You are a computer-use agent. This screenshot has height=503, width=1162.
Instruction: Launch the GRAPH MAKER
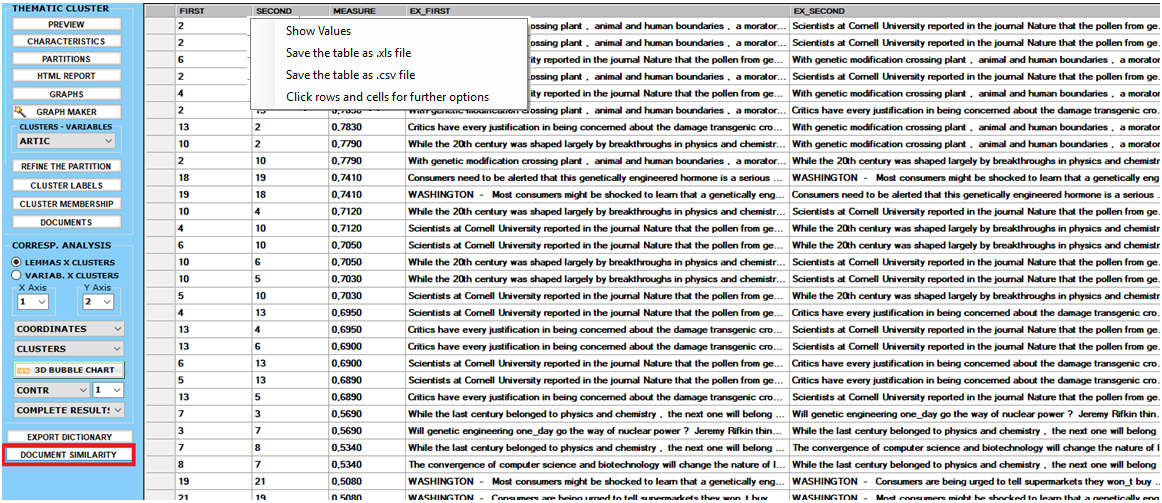pyautogui.click(x=66, y=112)
